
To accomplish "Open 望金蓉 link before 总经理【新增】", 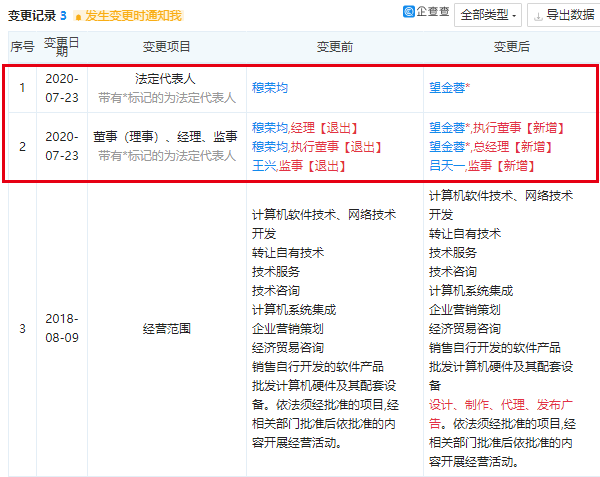I will [447, 147].
